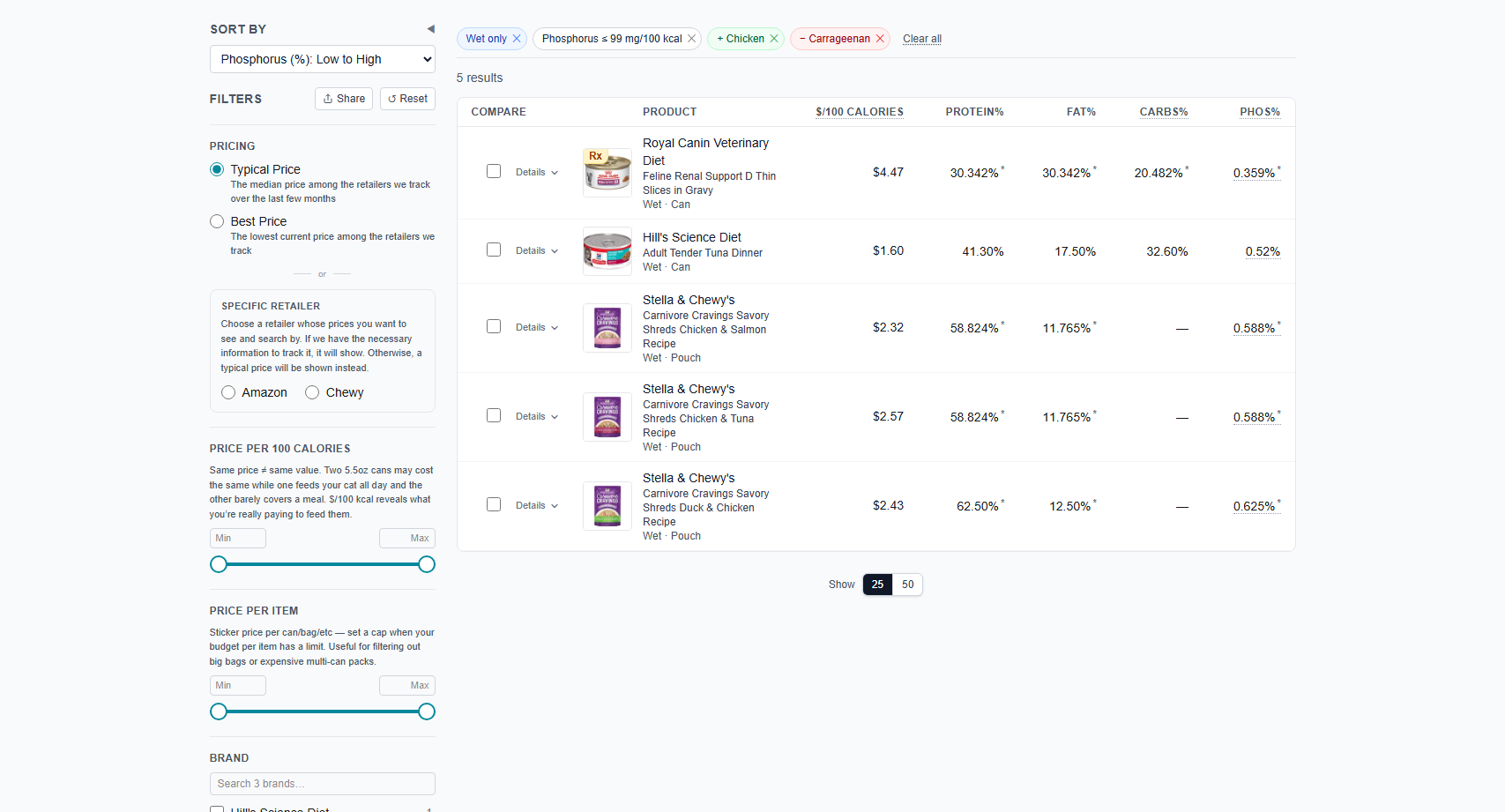Check compare box for Hill's Science Diet
The width and height of the screenshot is (1505, 812).
pos(494,250)
